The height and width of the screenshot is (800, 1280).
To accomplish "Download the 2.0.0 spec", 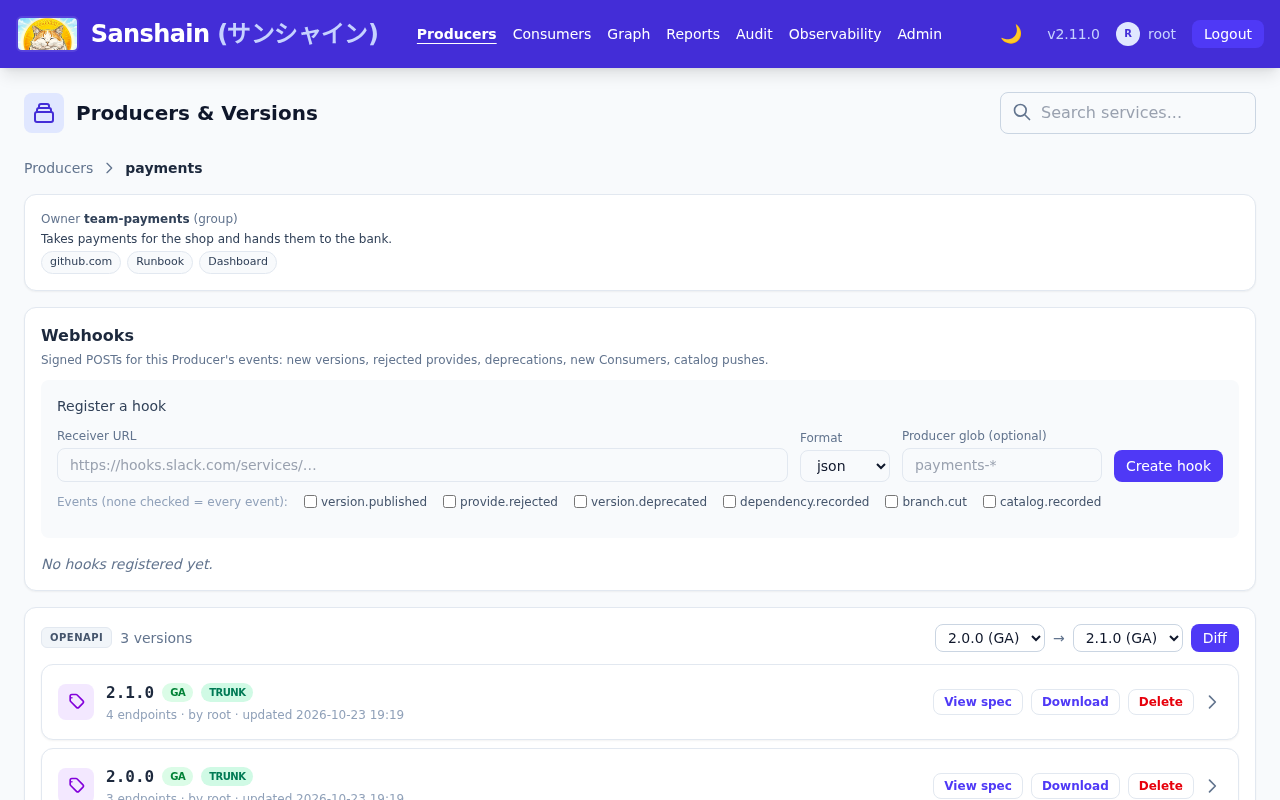I will point(1075,786).
